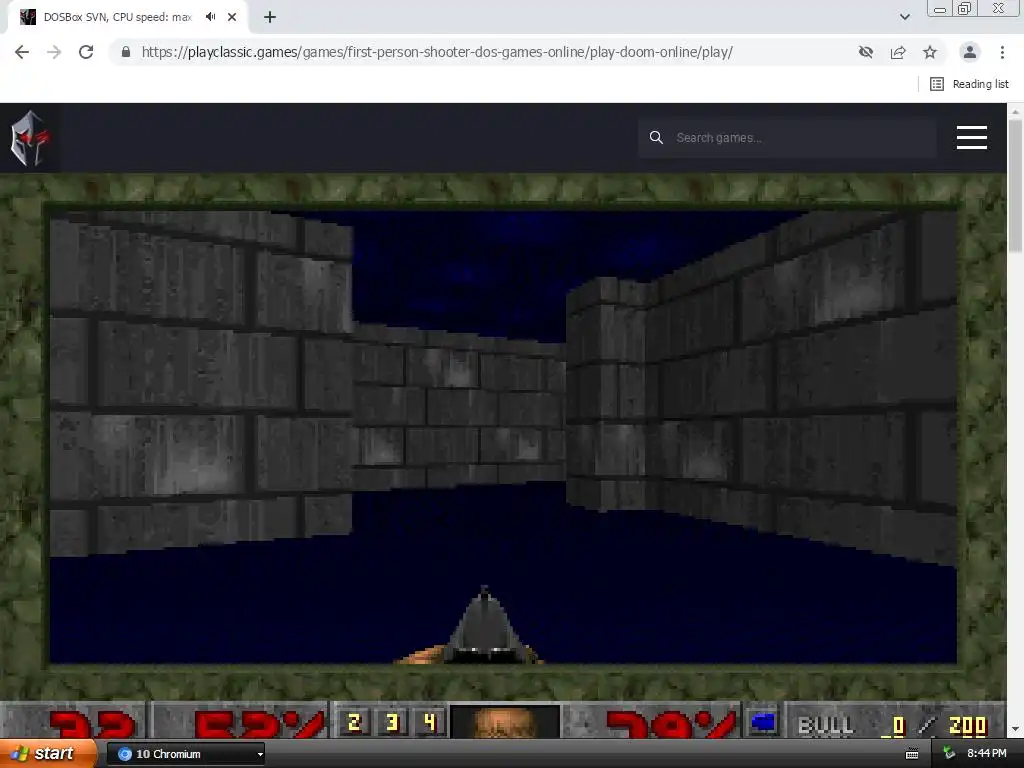Select the DOSBox SVN tab
The image size is (1024, 768).
[x=117, y=17]
